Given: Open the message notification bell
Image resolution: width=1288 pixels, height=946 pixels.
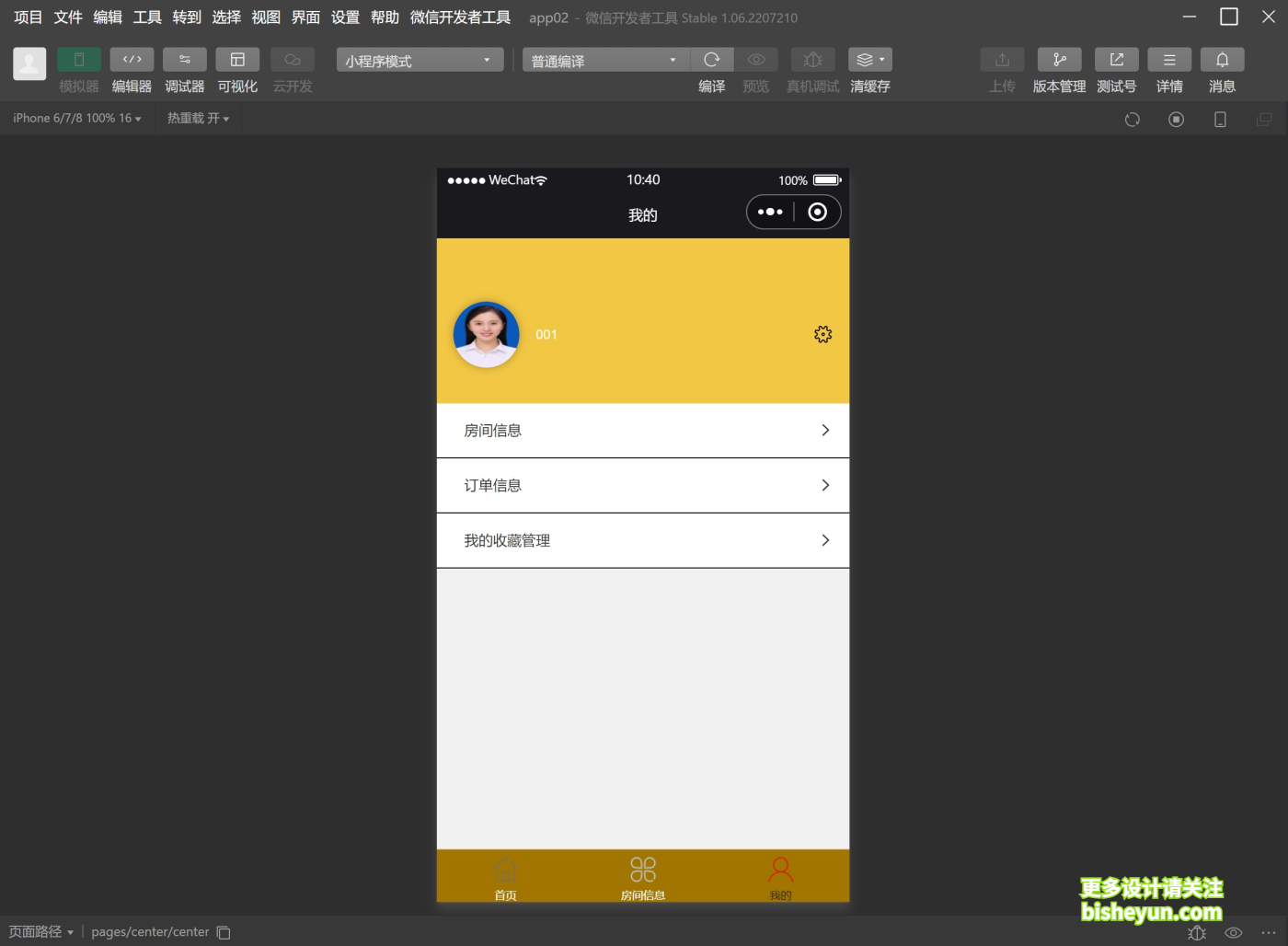Looking at the screenshot, I should (1222, 60).
